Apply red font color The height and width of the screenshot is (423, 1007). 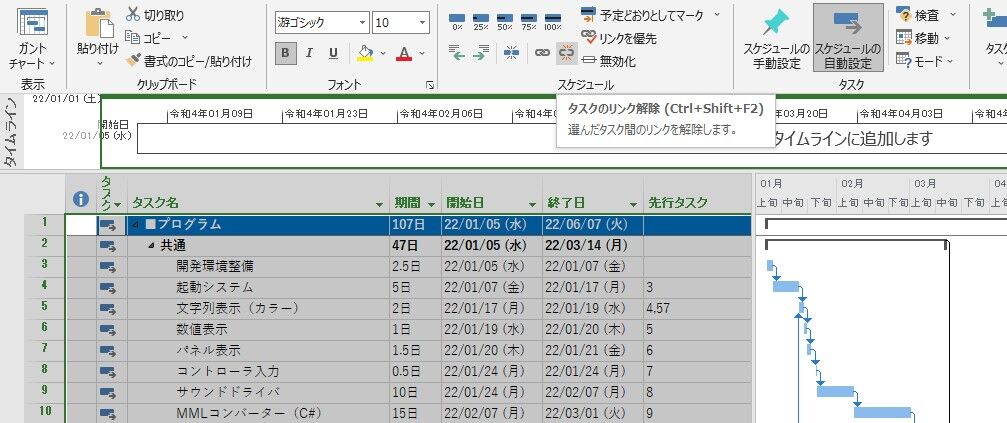[404, 53]
